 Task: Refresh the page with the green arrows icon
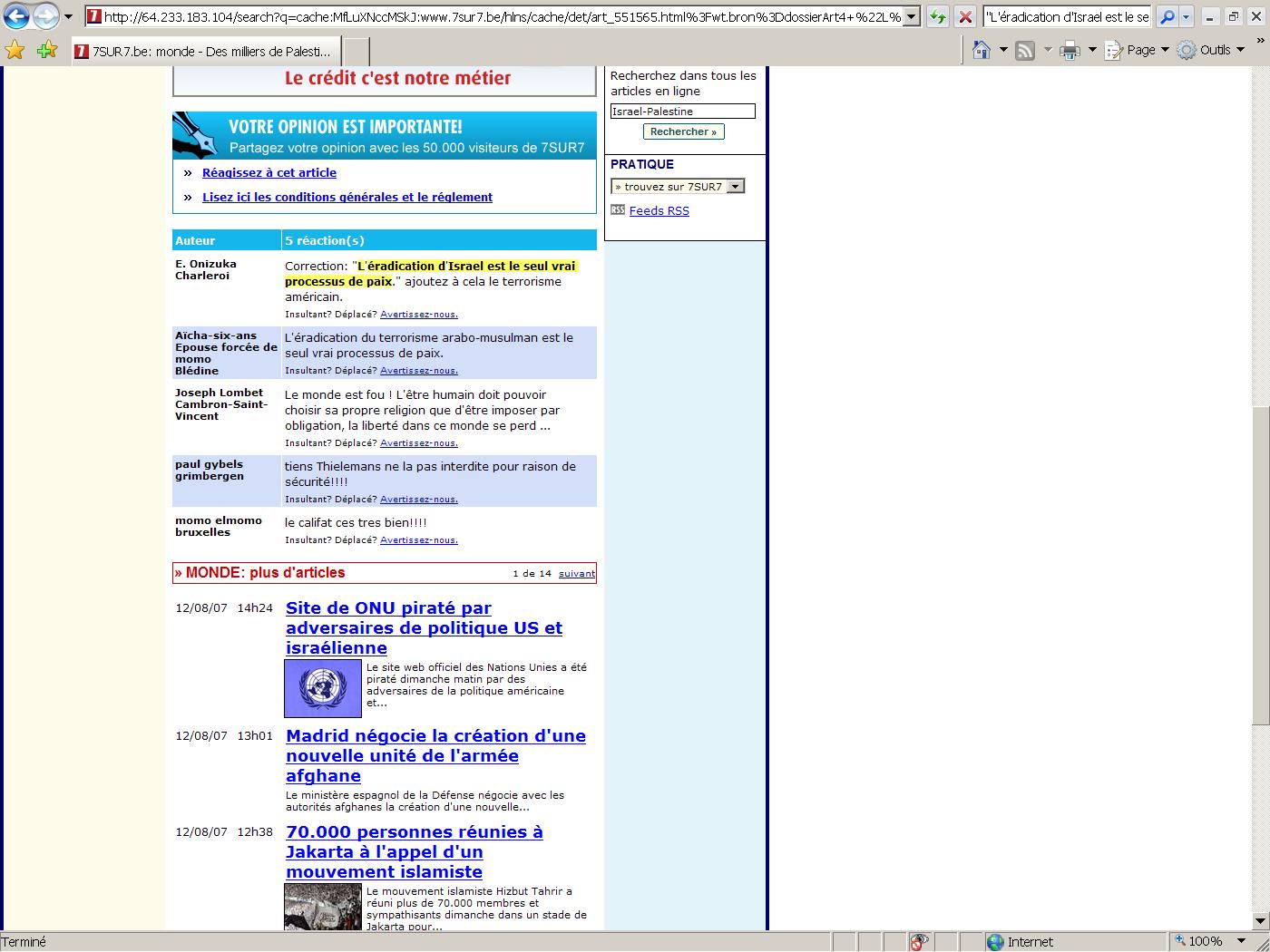click(x=937, y=16)
